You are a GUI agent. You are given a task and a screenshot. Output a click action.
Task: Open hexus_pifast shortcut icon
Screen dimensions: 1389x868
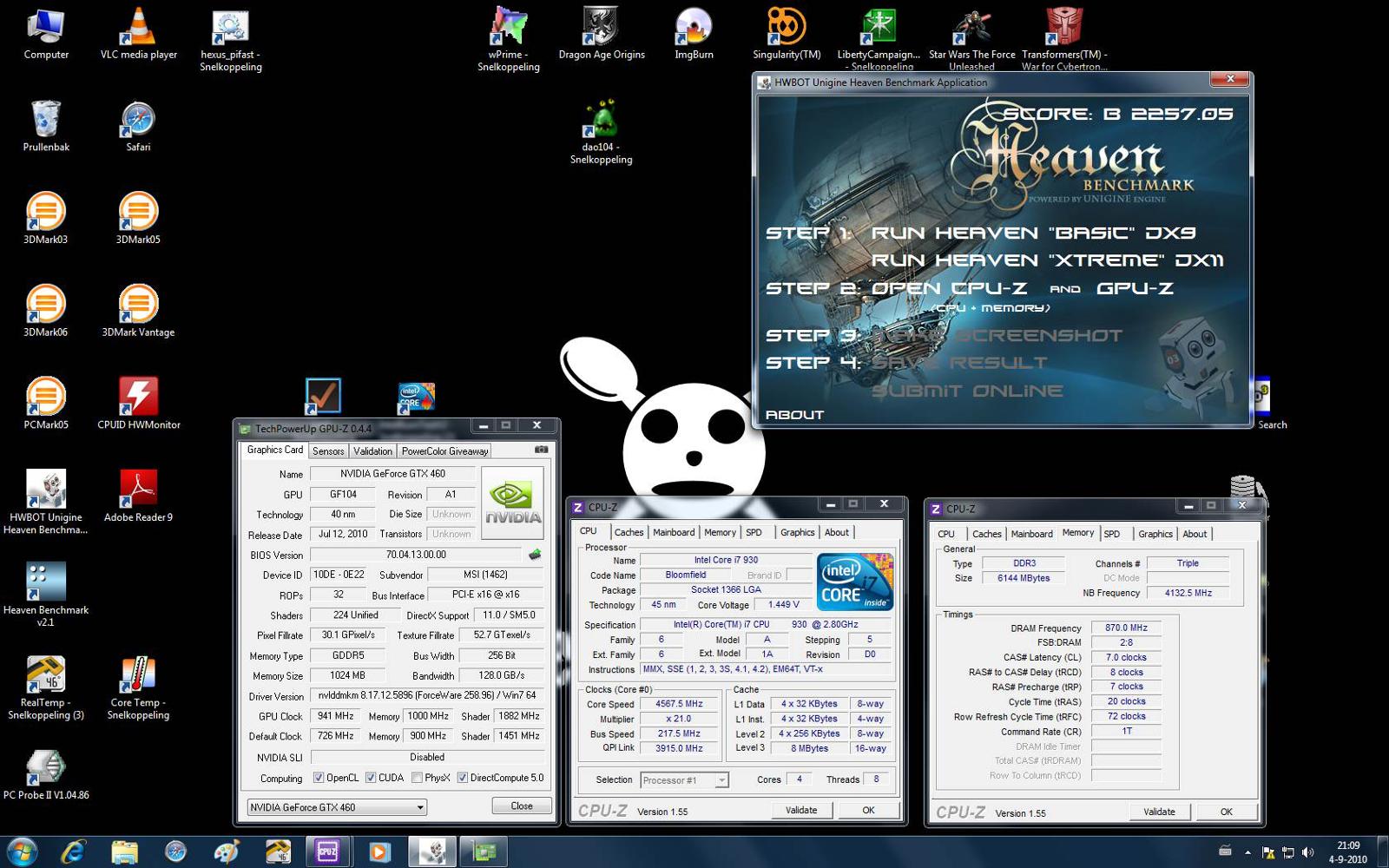tap(231, 39)
